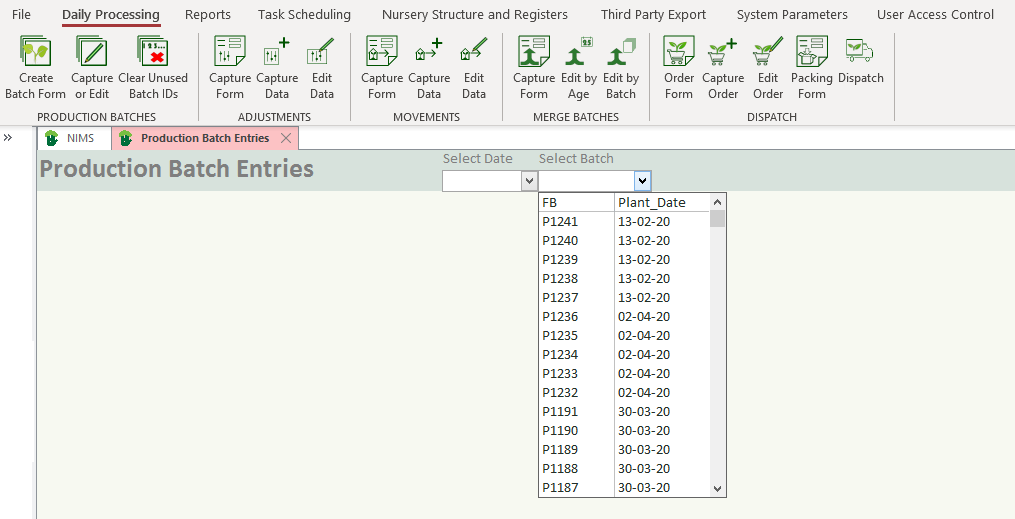1015x519 pixels.
Task: Select Edit Data in Movements group
Action: point(474,52)
